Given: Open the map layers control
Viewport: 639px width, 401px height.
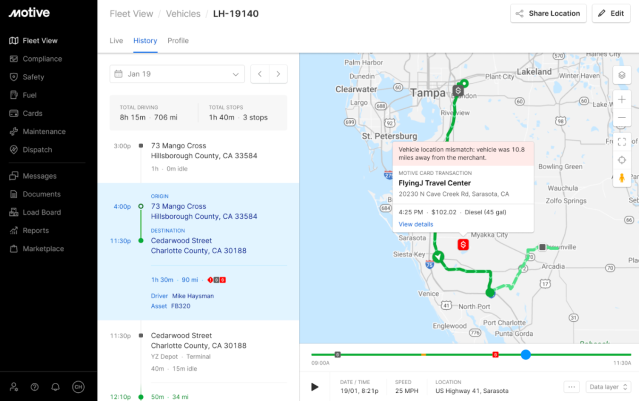Looking at the screenshot, I should 621,76.
